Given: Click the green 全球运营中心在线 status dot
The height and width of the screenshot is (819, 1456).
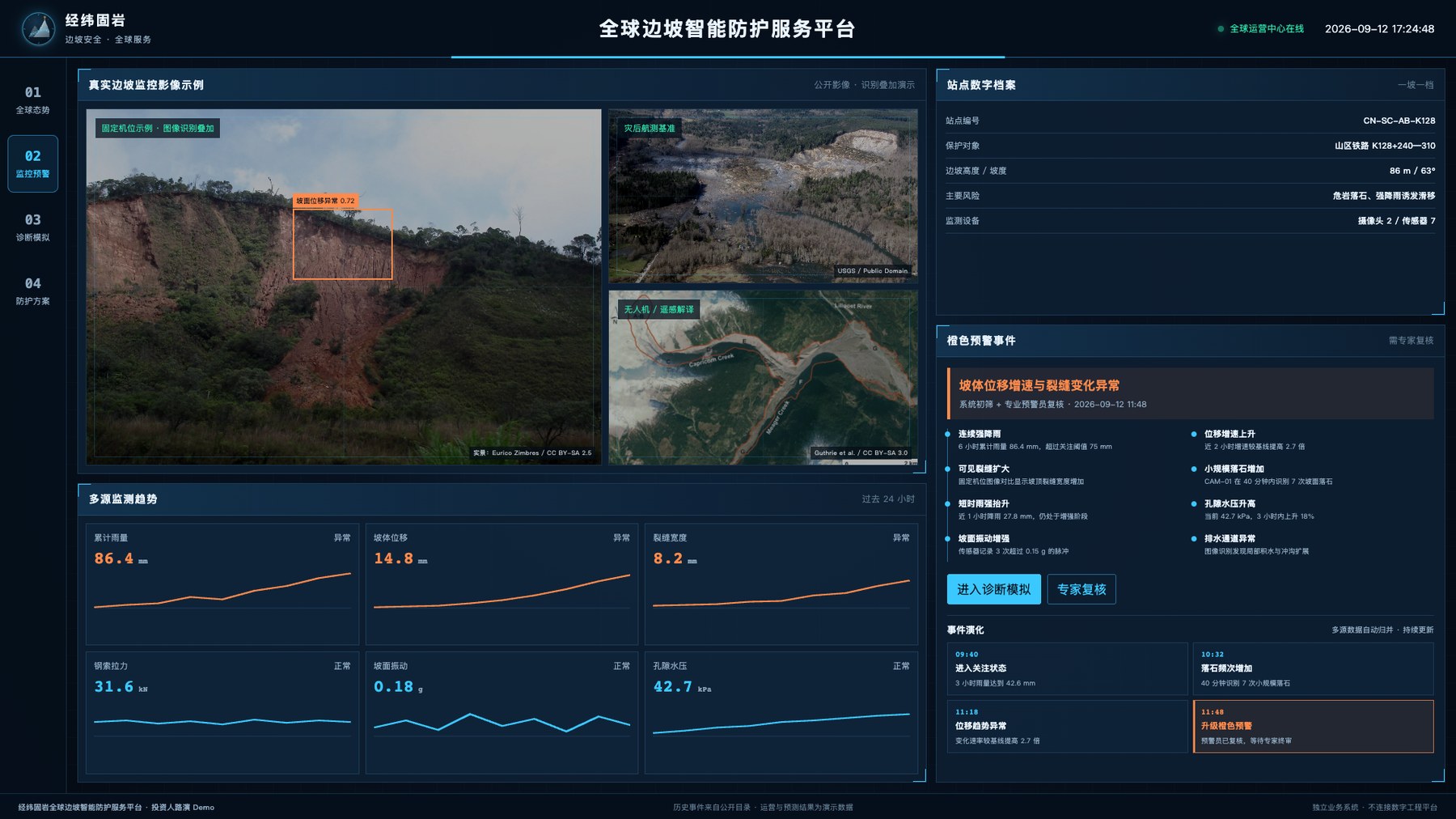Looking at the screenshot, I should coord(1221,29).
